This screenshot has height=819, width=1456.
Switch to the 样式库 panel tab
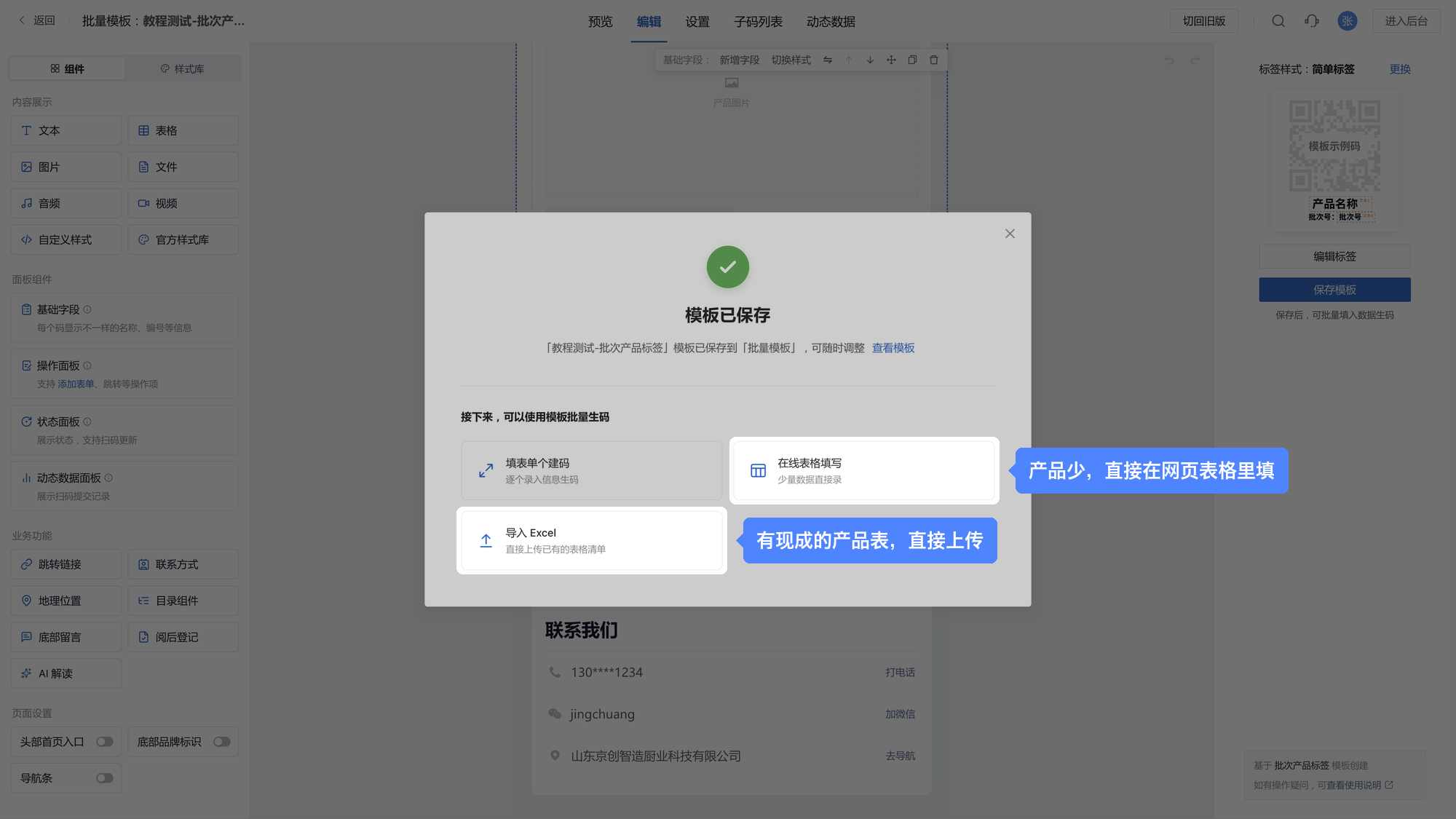coord(182,68)
